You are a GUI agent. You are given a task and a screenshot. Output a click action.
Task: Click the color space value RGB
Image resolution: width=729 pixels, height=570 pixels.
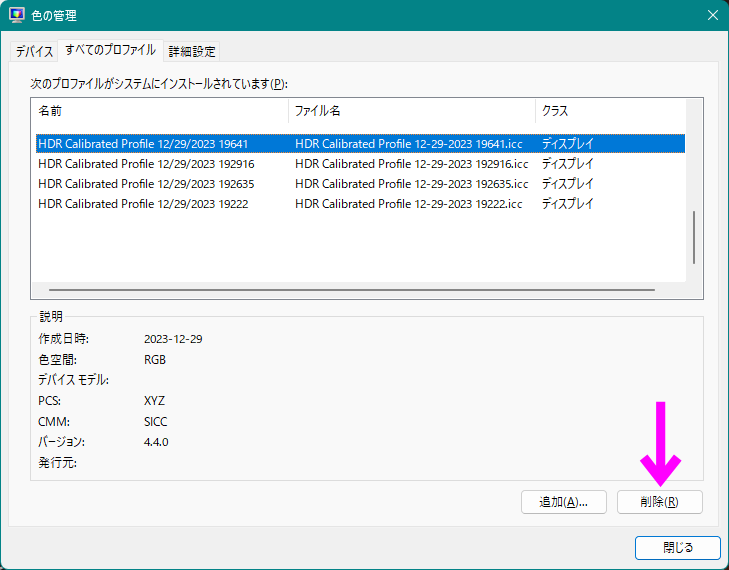155,360
